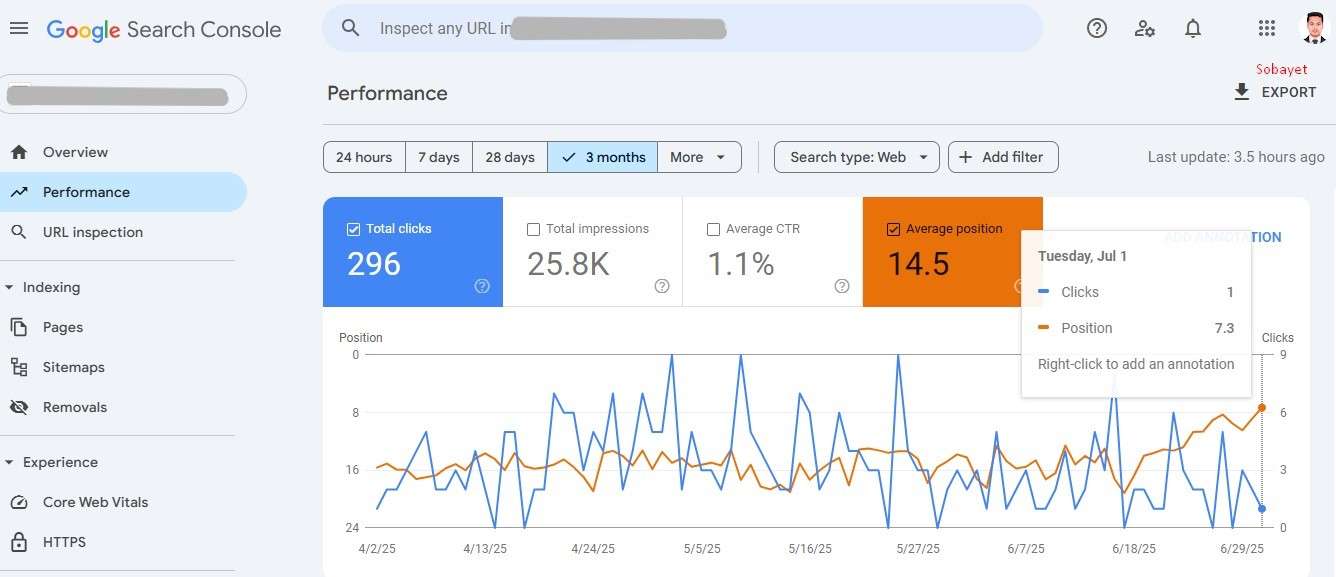Select the 28 days date range
The height and width of the screenshot is (577, 1336).
[x=509, y=157]
